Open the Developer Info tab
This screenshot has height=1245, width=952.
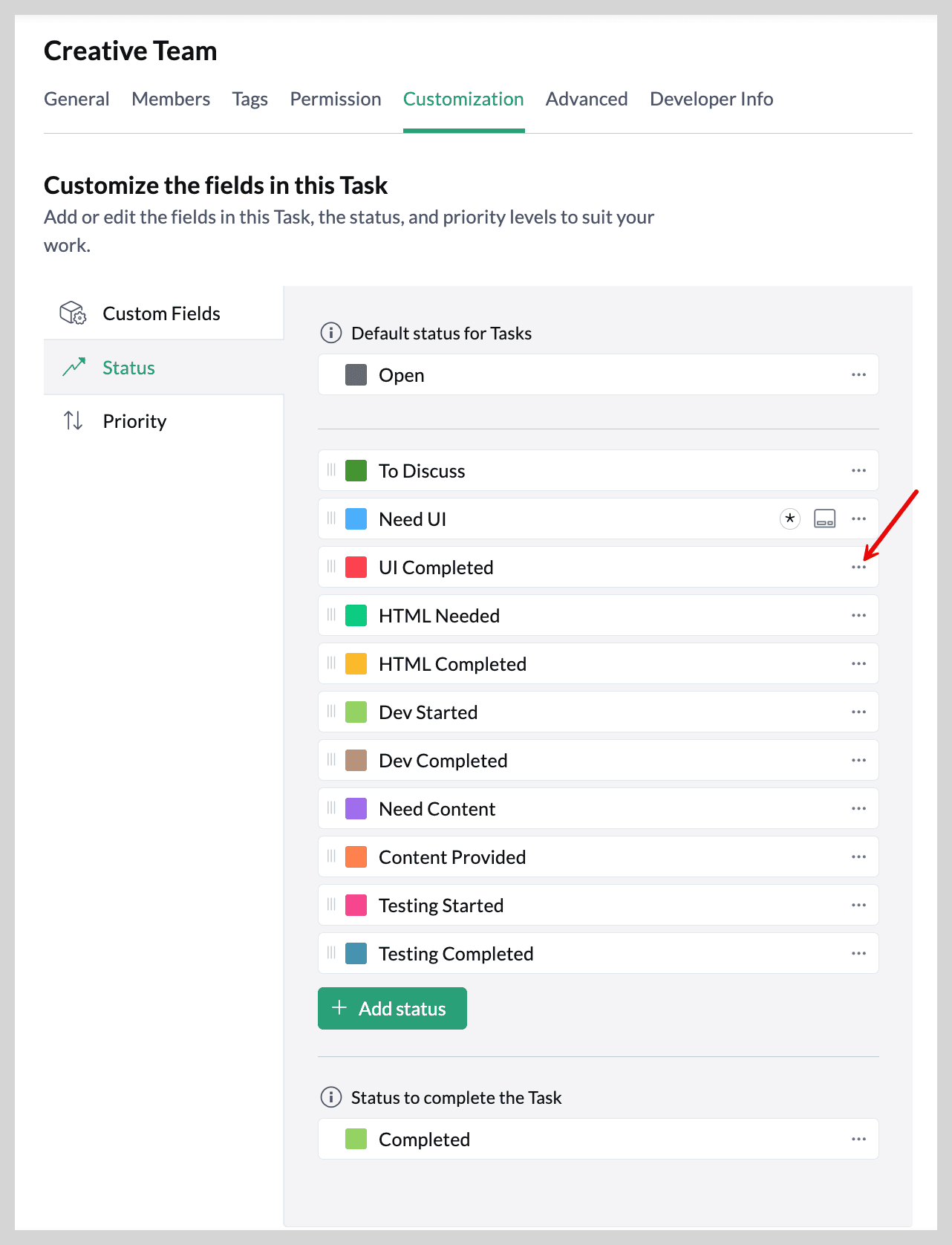[711, 99]
